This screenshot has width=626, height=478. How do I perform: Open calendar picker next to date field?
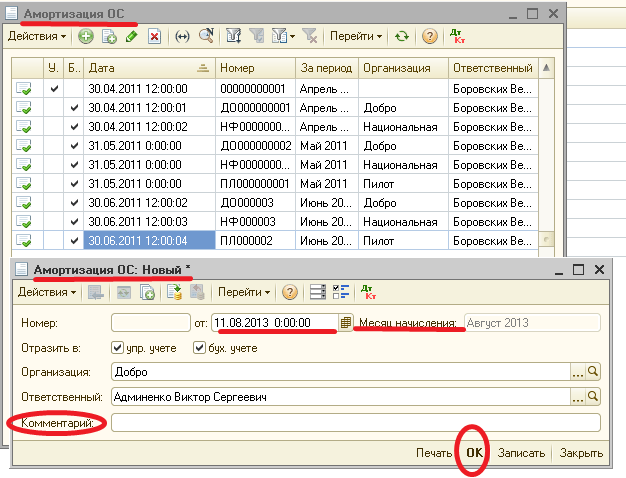(346, 323)
